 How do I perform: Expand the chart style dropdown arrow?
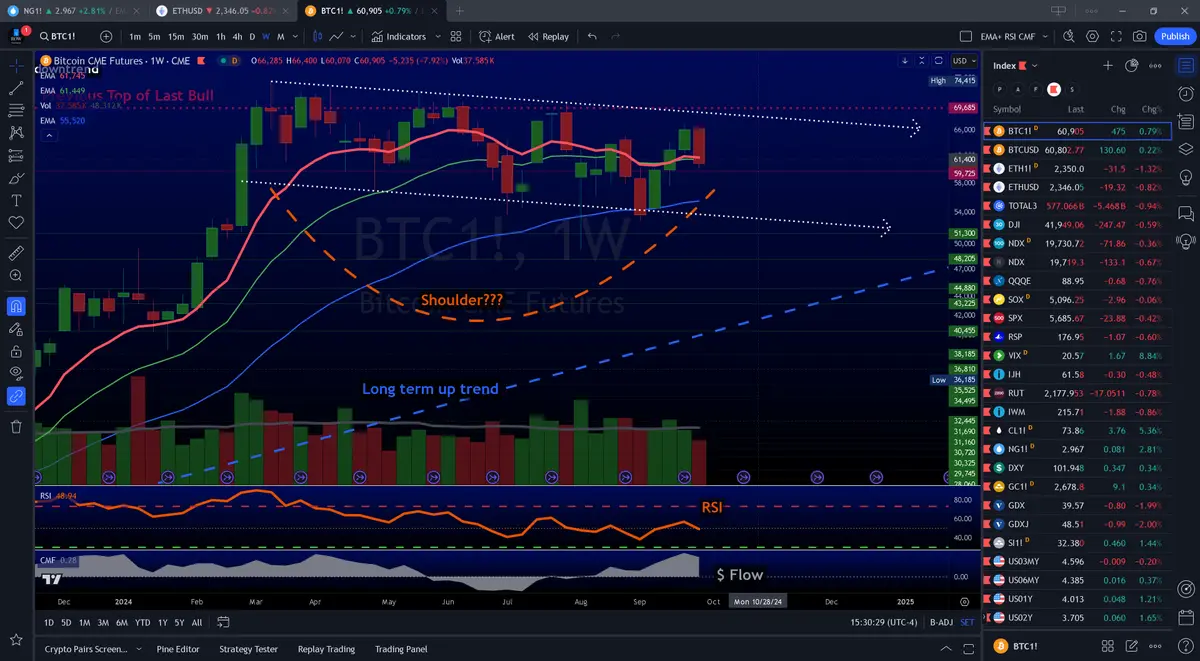point(355,36)
